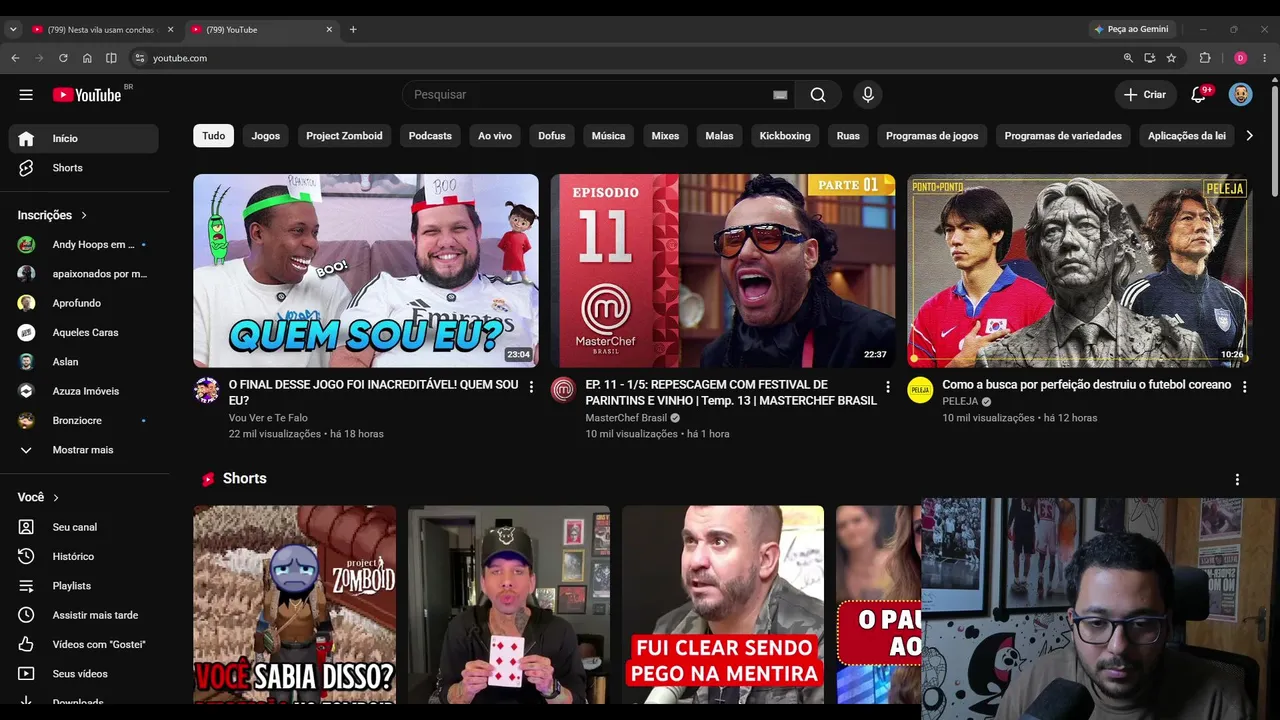This screenshot has height=720, width=1280.
Task: Select the Música filter chip
Action: point(608,136)
